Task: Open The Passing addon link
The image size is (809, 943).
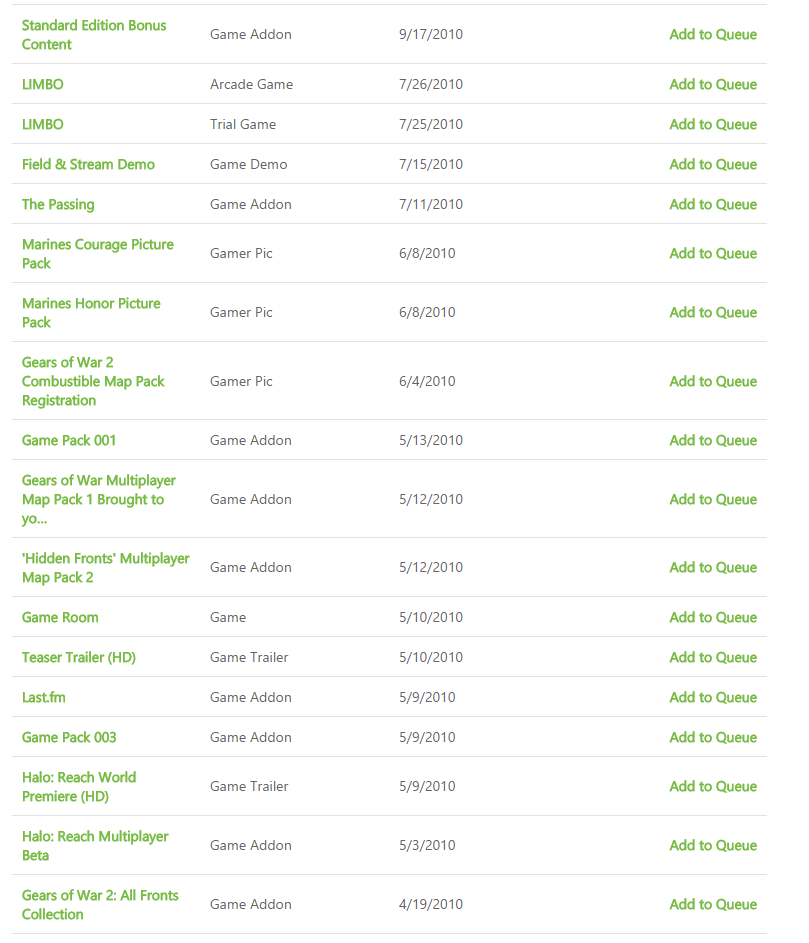Action: coord(58,204)
